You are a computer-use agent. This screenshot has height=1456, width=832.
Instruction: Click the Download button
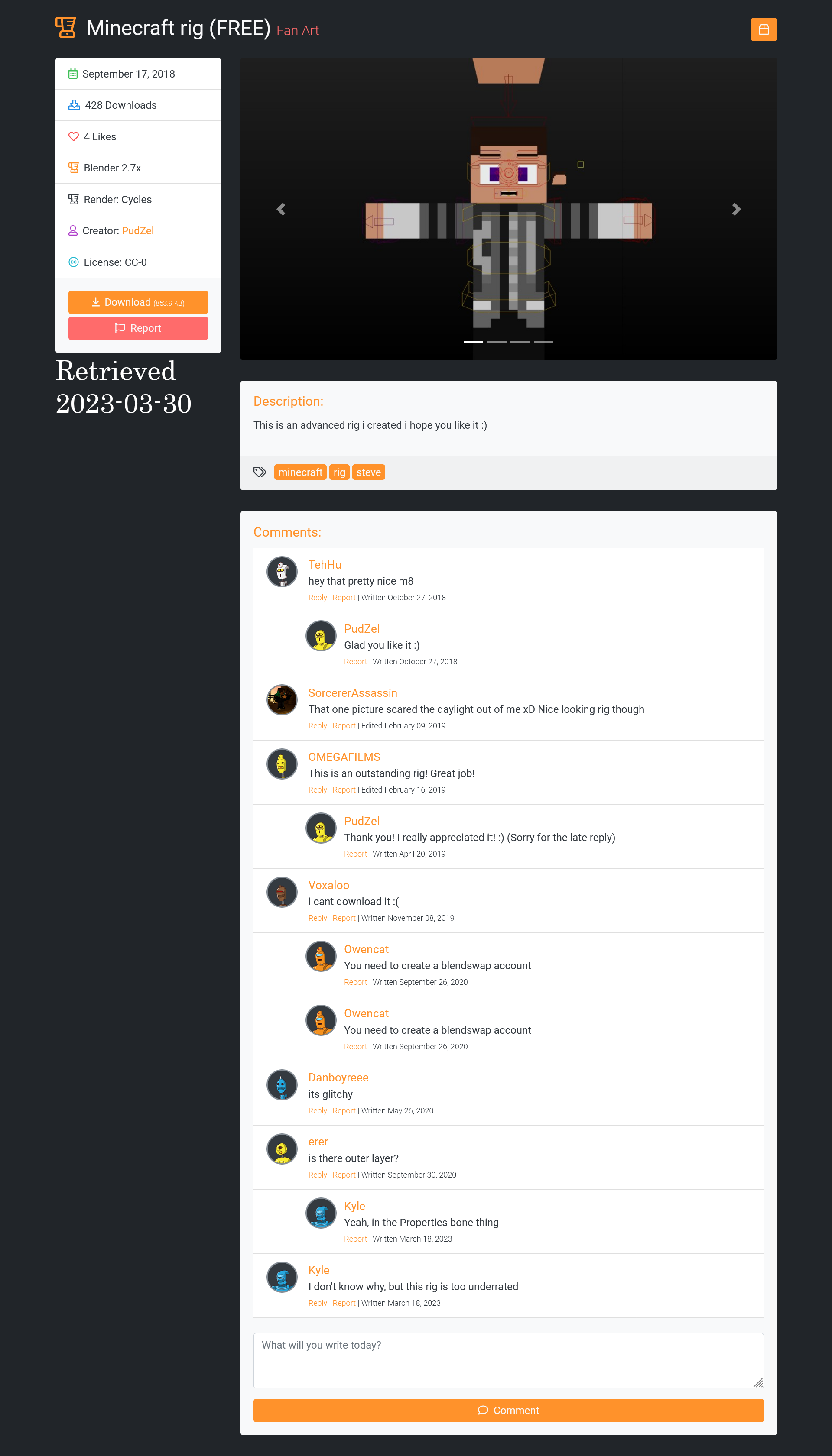(138, 302)
